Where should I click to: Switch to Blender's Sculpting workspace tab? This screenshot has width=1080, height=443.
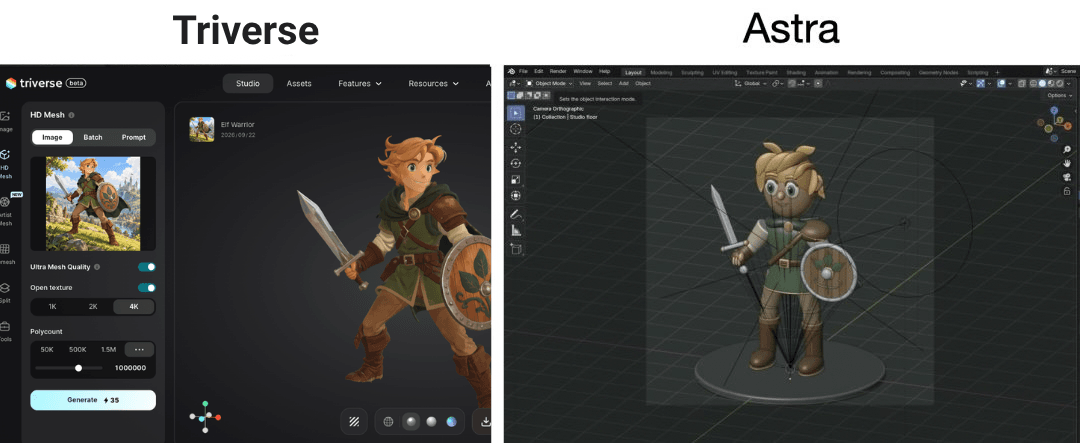click(692, 72)
